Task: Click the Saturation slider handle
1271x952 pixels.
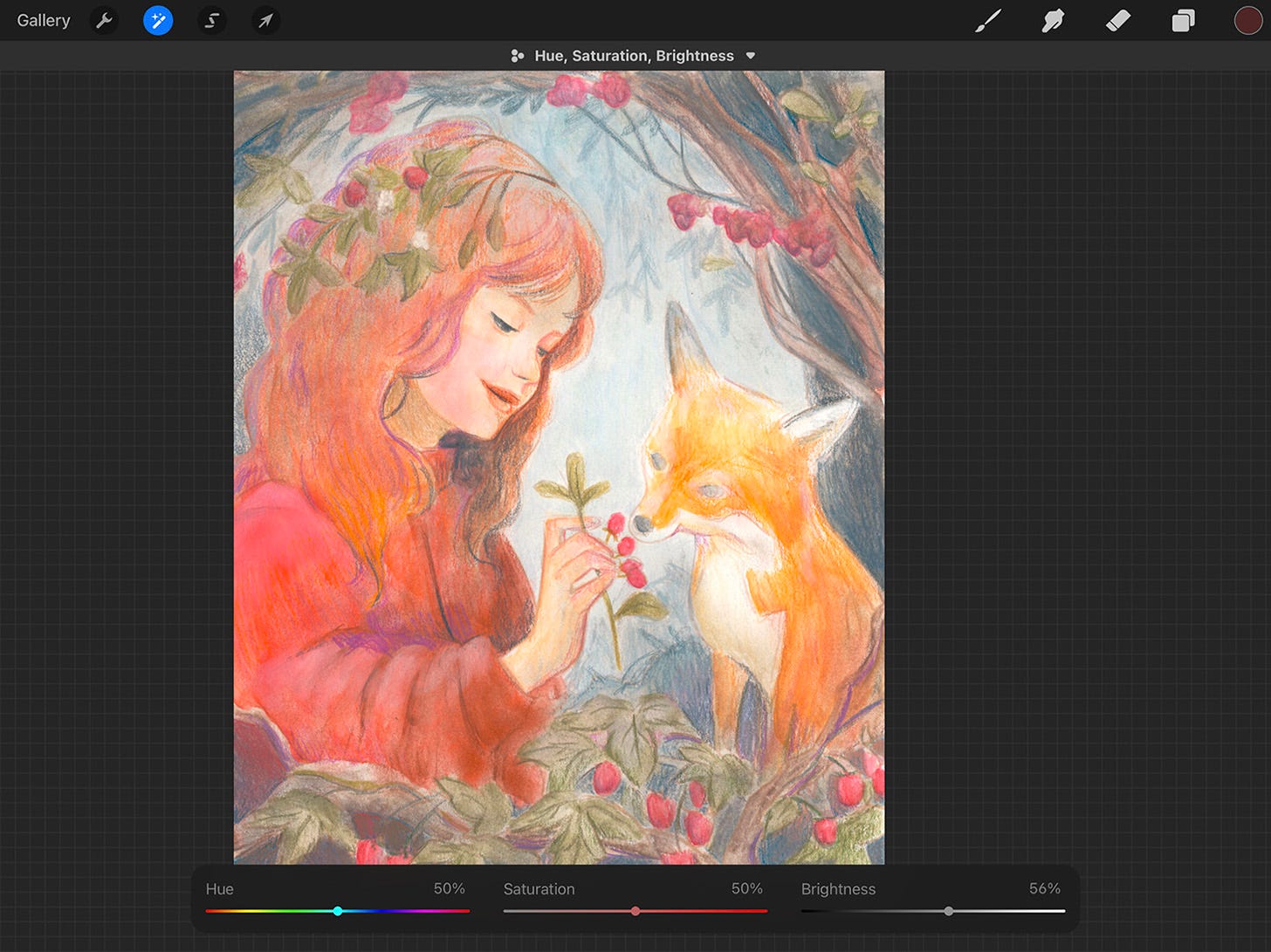Action: 635,910
